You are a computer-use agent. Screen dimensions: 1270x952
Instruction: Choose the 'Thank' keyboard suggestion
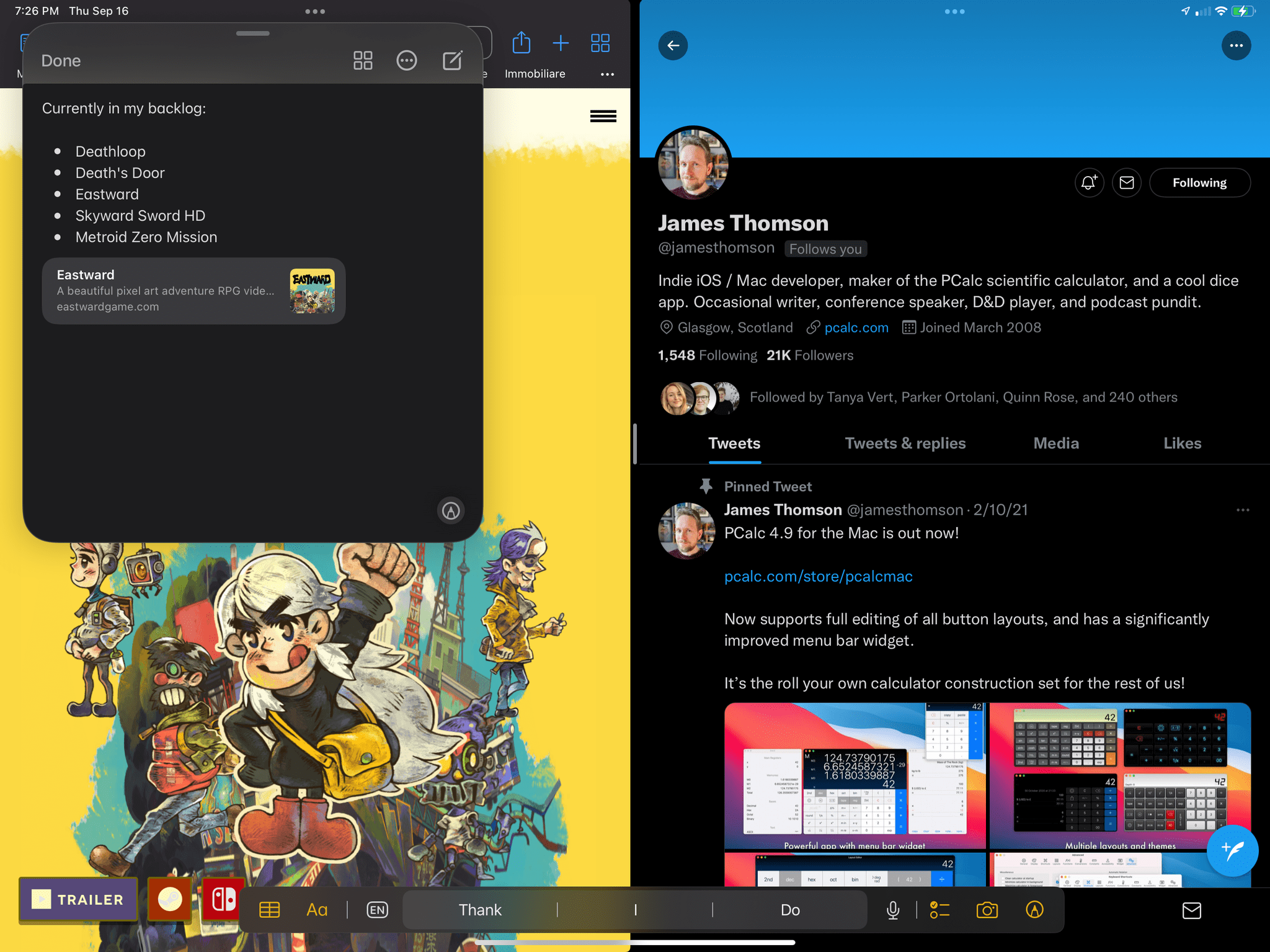point(480,910)
